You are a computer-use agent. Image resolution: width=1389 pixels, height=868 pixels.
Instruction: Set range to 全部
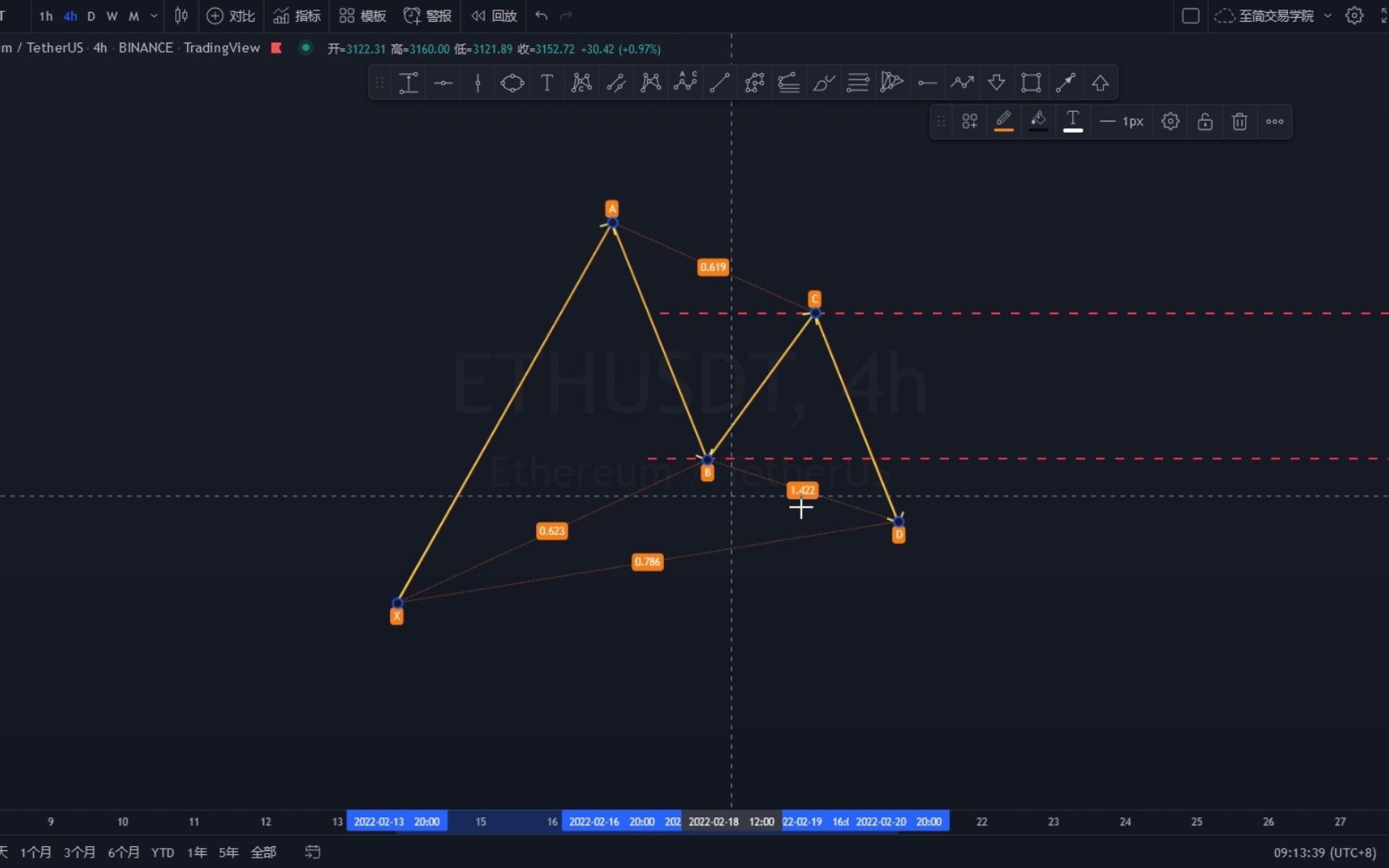pyautogui.click(x=264, y=852)
